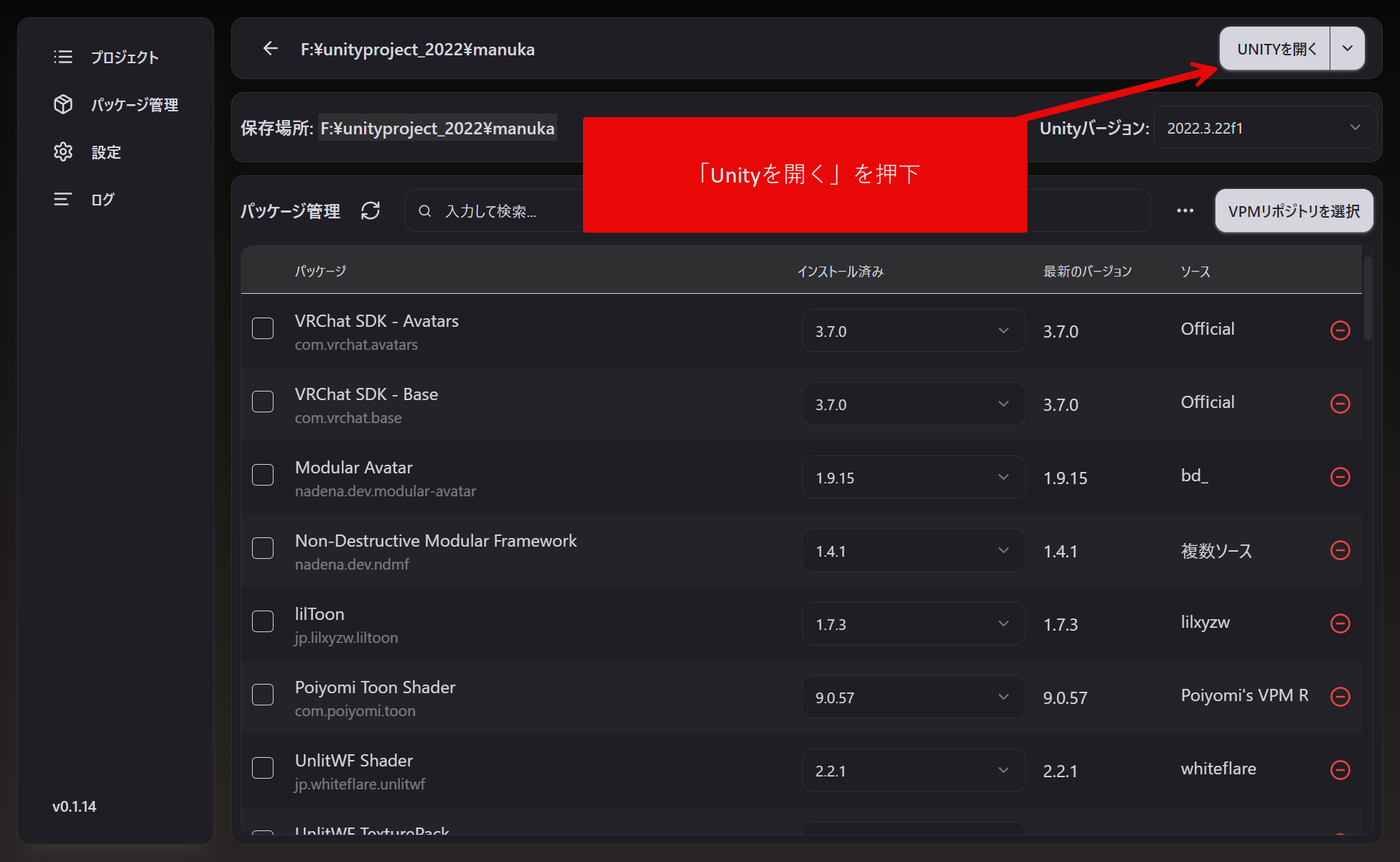Screen dimensions: 1400x862
Task: Click the package list vertical scrollbar
Action: tap(1368, 297)
